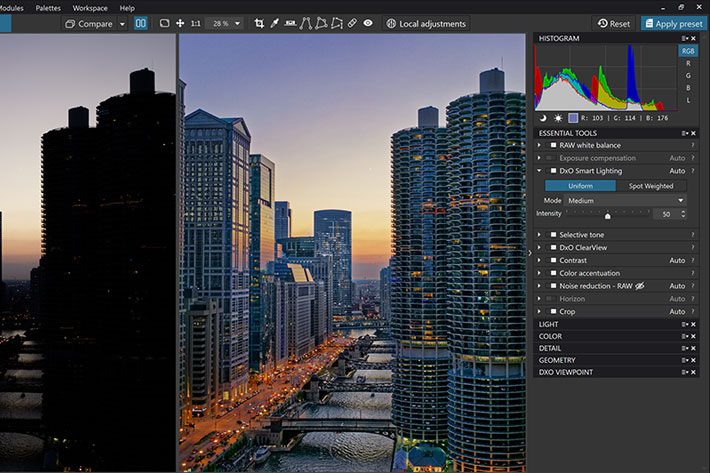Viewport: 710px width, 473px height.
Task: Expand the collapsed LIGHT palette header
Action: [549, 324]
